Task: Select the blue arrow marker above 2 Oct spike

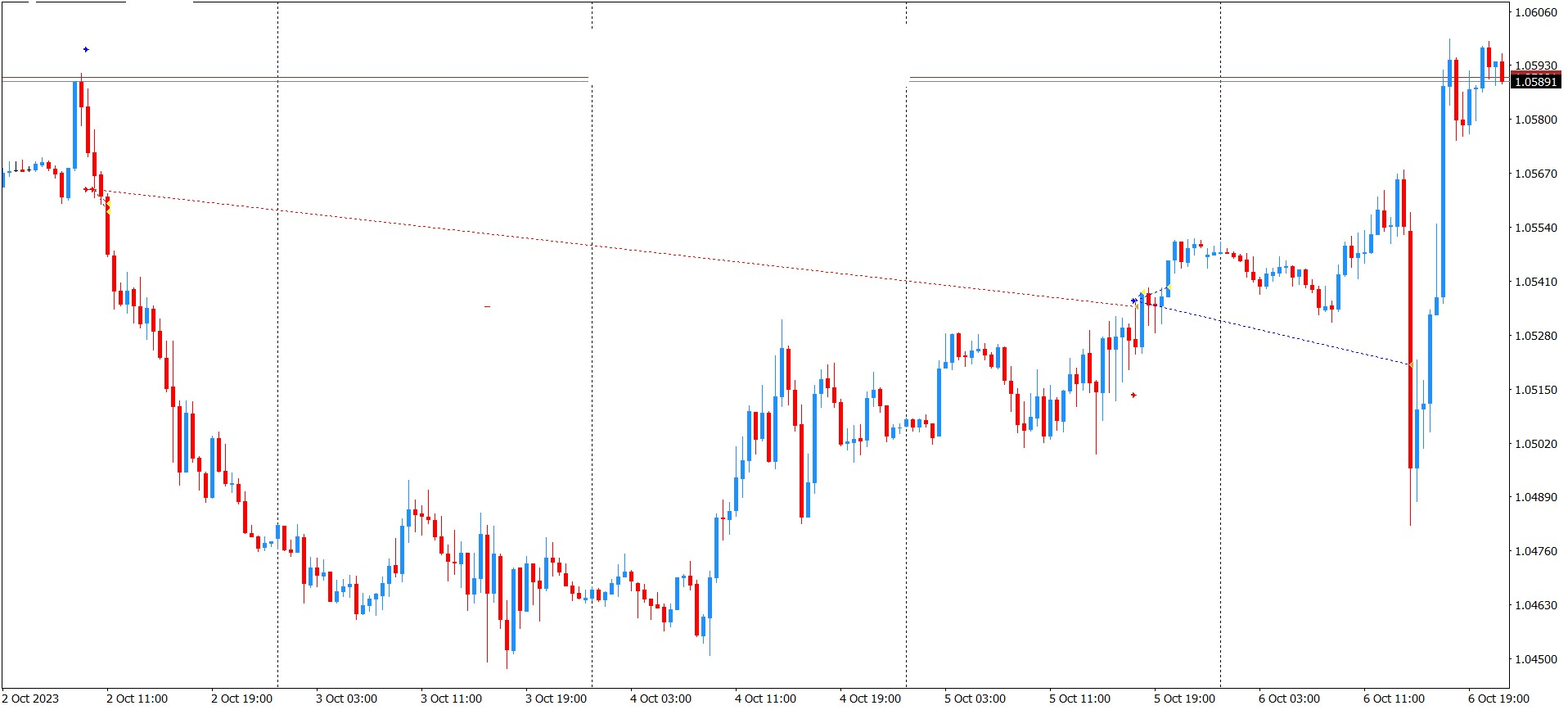Action: (86, 50)
